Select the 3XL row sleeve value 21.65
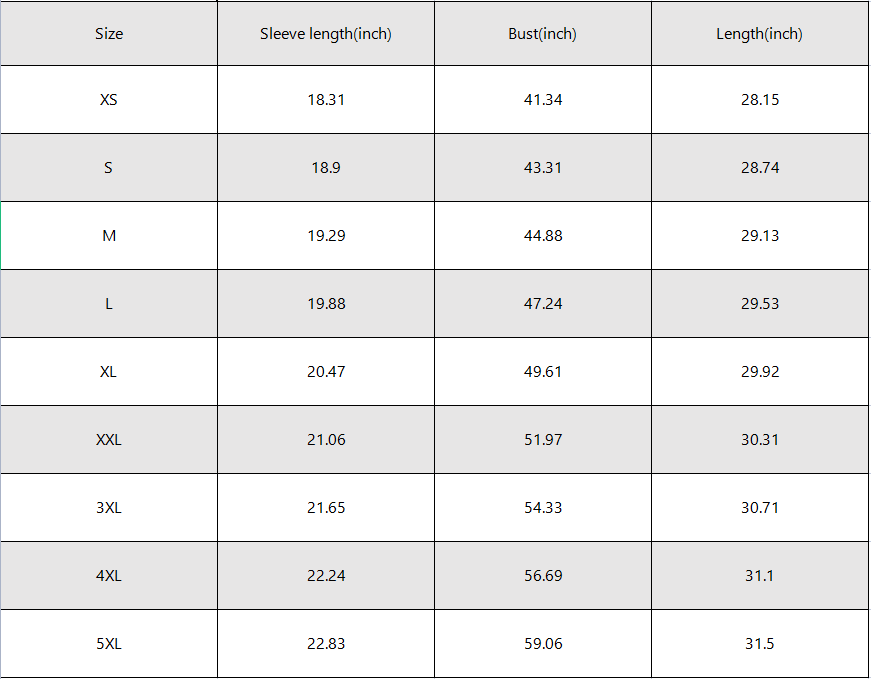Image resolution: width=871 pixels, height=679 pixels. [326, 508]
